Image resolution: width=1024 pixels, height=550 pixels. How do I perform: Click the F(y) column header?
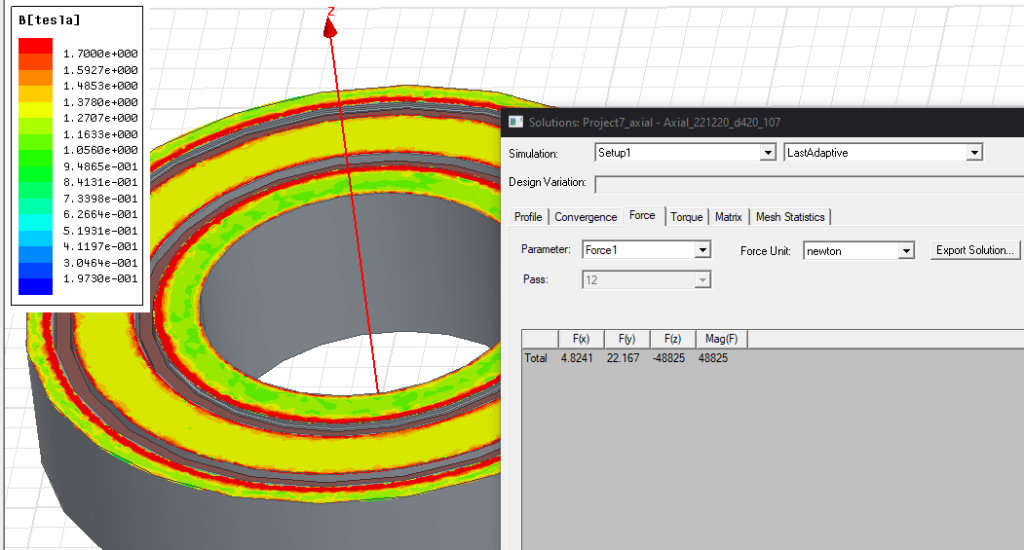point(626,339)
